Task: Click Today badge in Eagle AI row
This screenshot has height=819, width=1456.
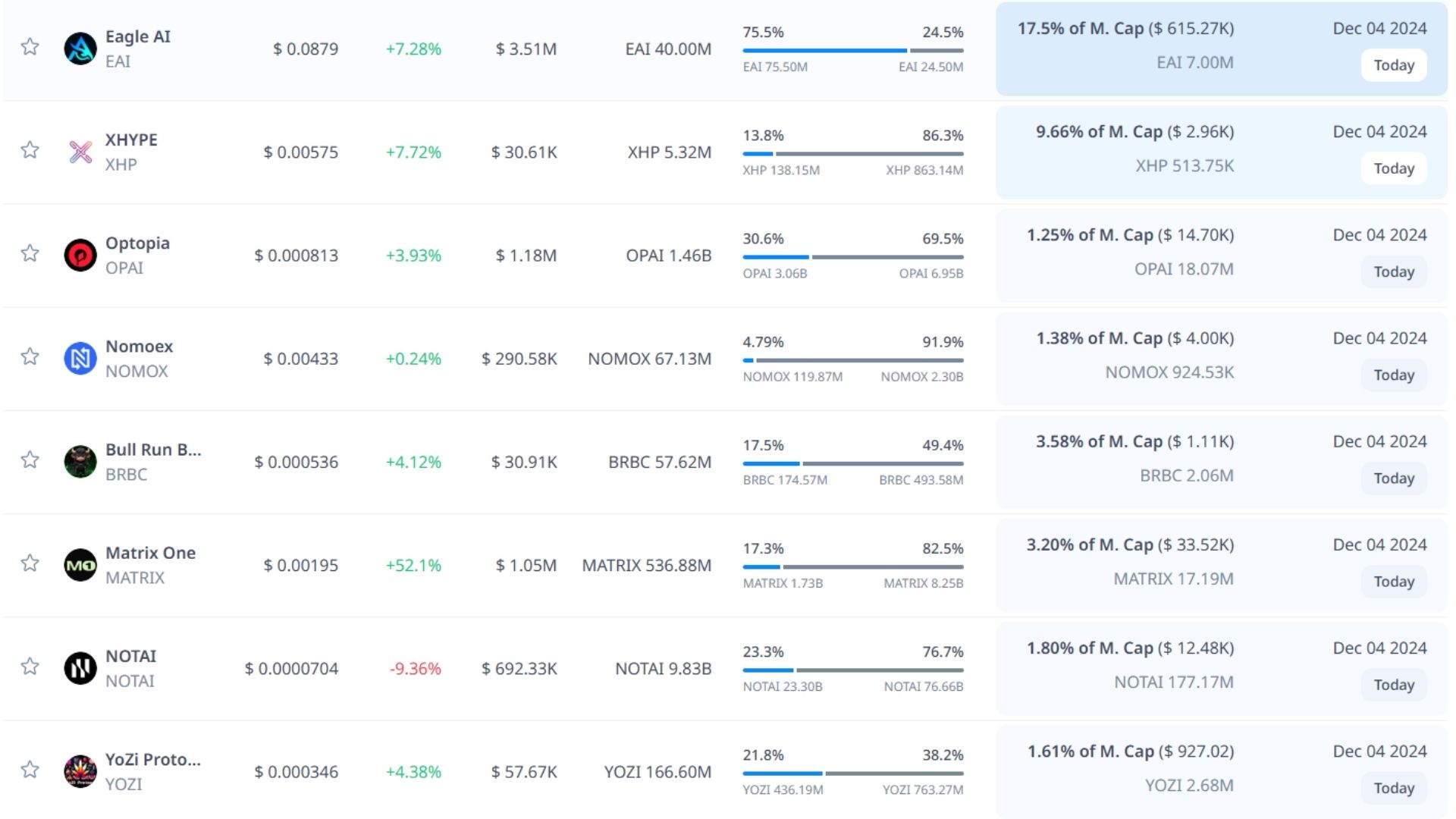Action: coord(1393,65)
